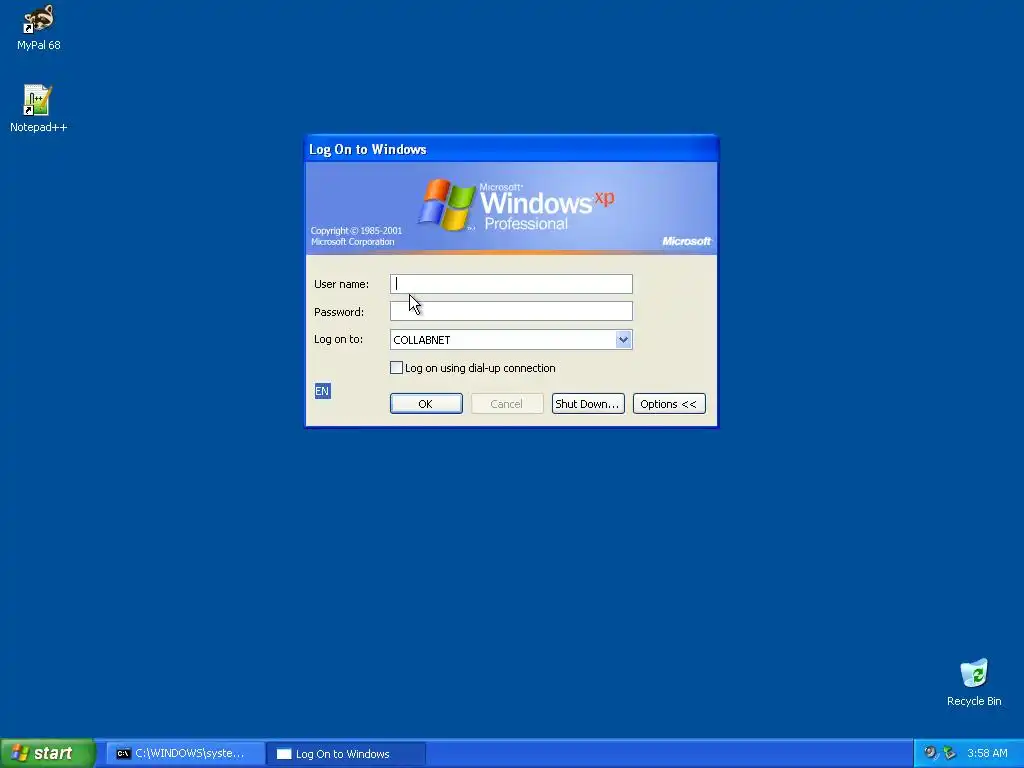The height and width of the screenshot is (768, 1024).
Task: Click the EN language indicator
Action: point(322,391)
